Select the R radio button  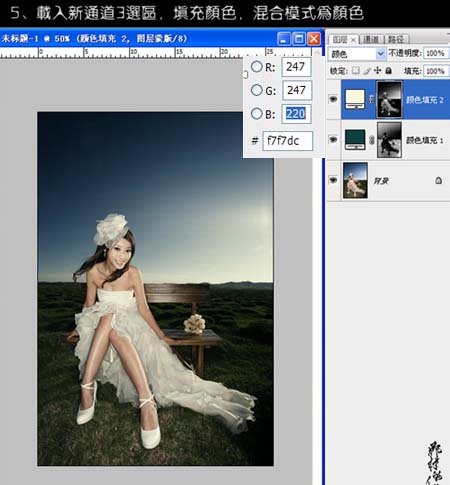coord(257,67)
